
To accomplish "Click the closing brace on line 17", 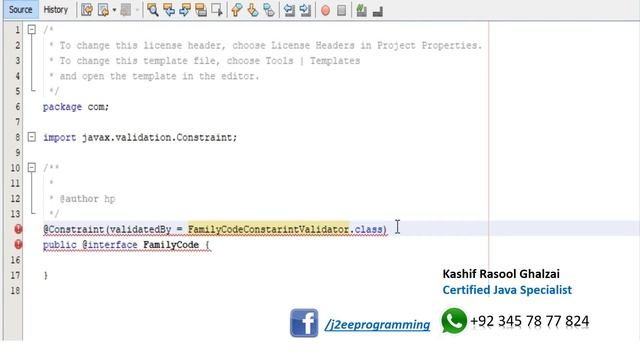I will coord(46,276).
